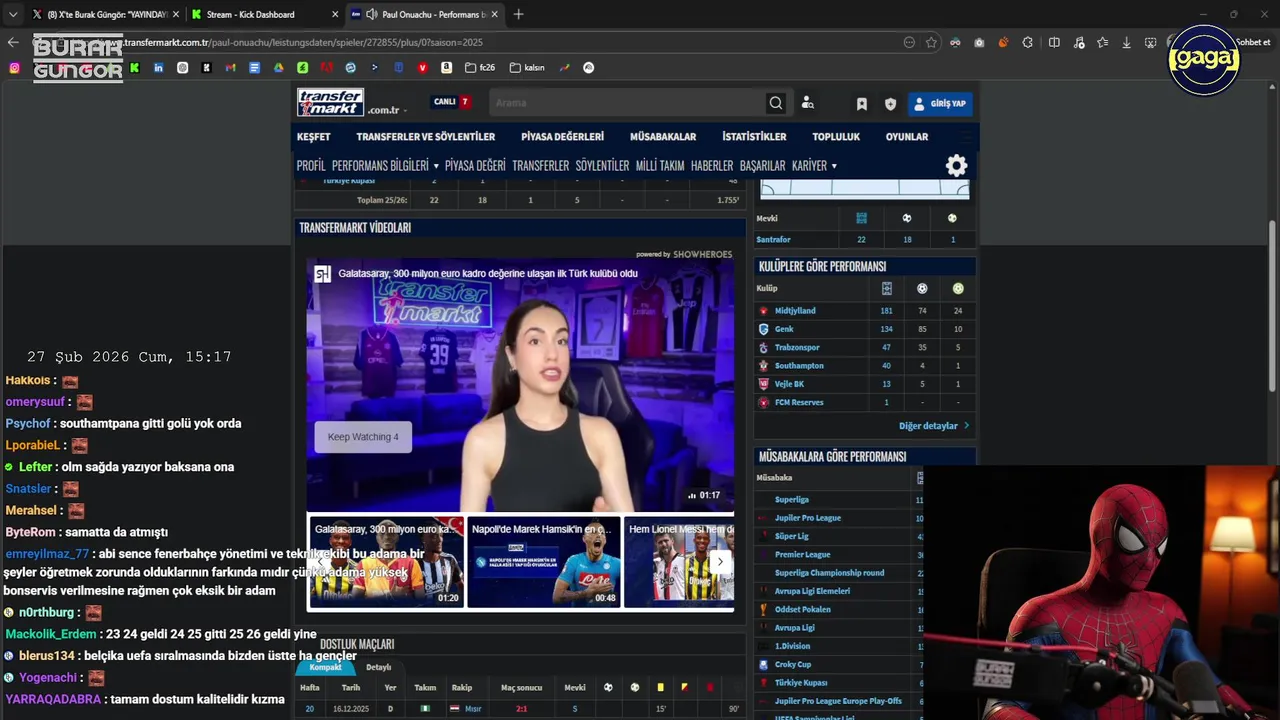
Task: Switch to Kompakt view tab
Action: point(325,667)
